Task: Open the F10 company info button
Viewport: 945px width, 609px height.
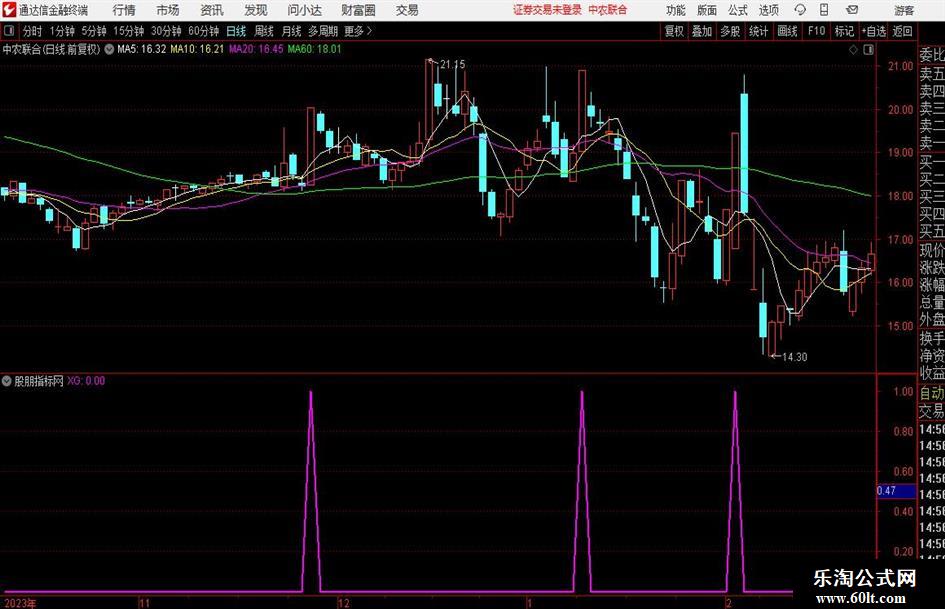Action: (816, 31)
